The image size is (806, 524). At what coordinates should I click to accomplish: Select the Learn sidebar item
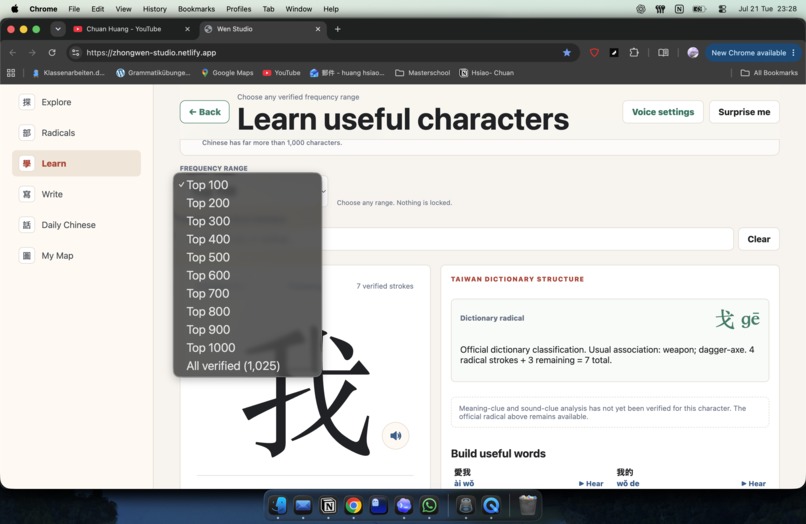76,164
